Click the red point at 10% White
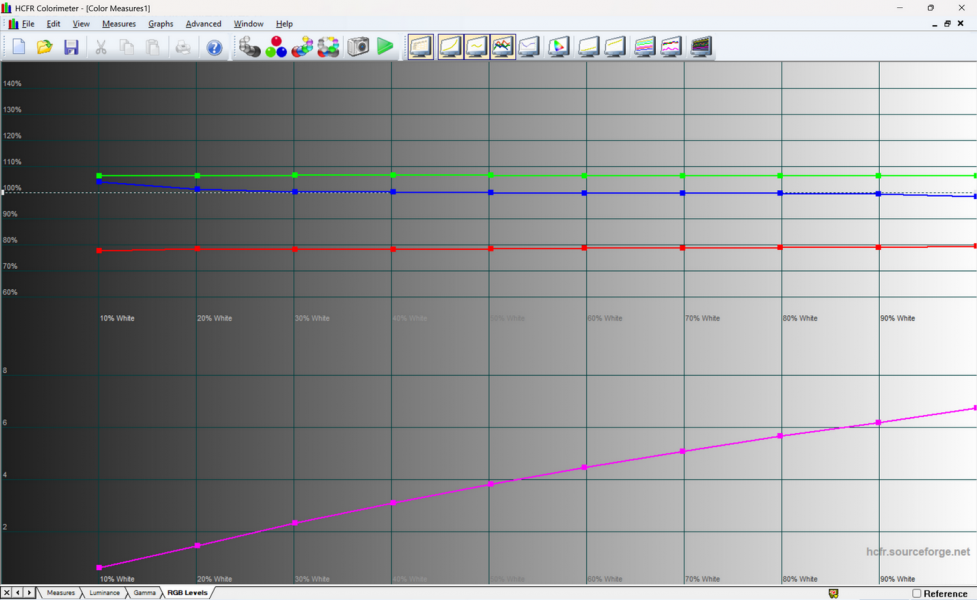 click(99, 250)
